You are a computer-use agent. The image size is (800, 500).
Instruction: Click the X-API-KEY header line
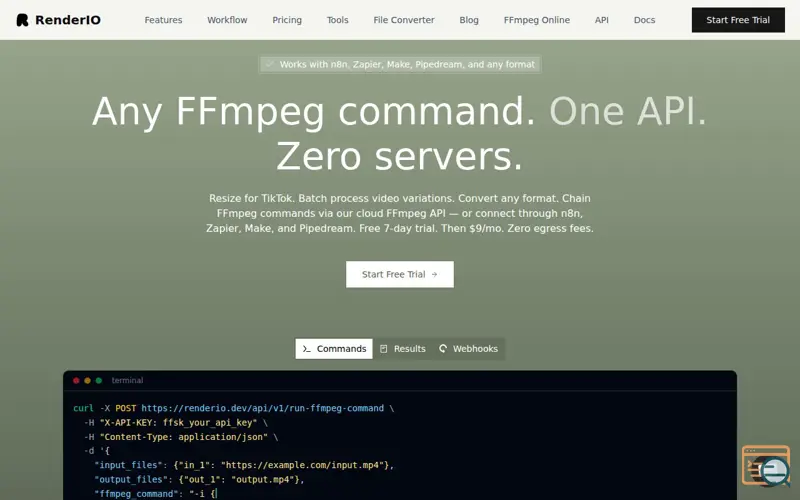tap(176, 422)
